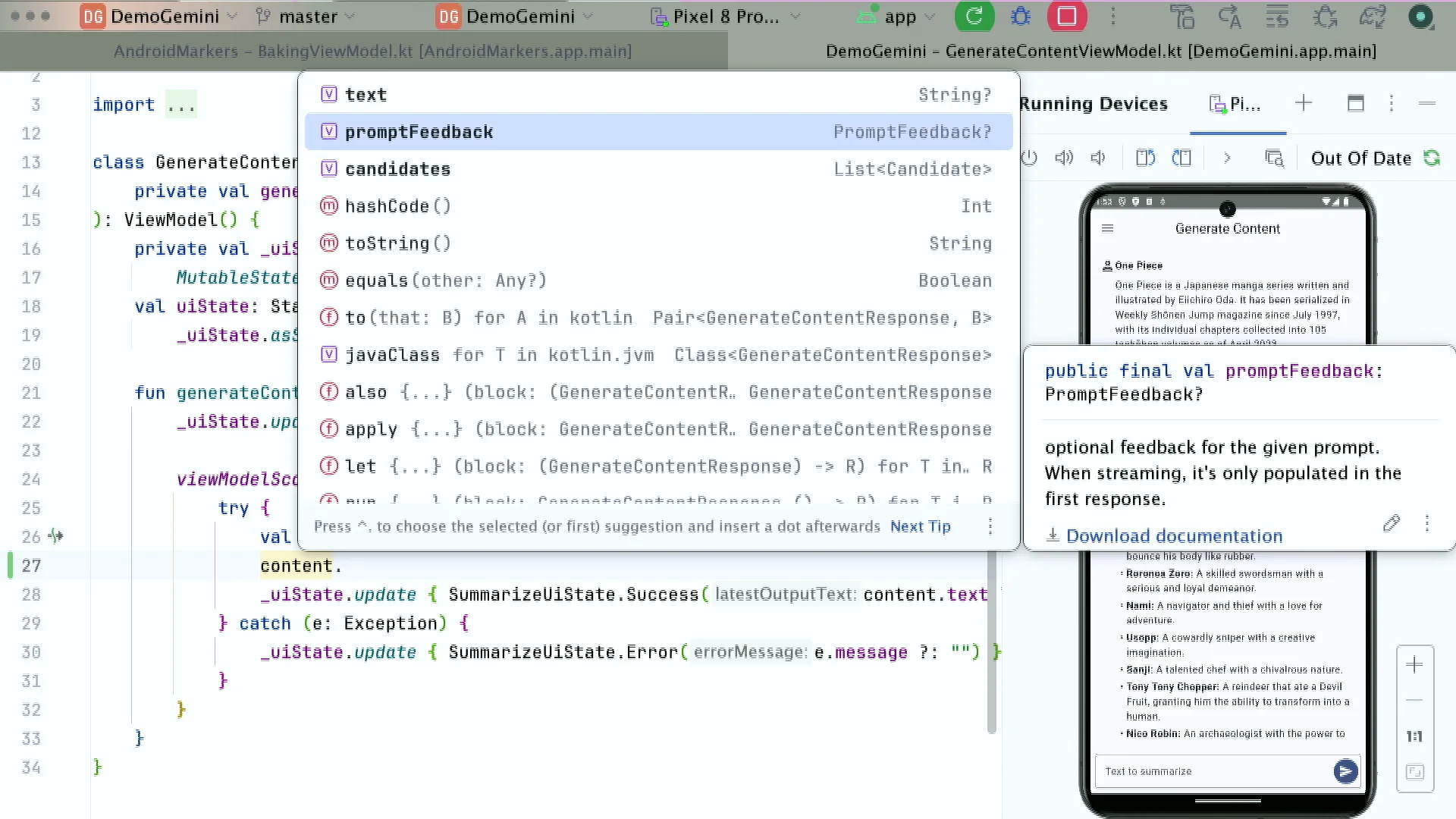The height and width of the screenshot is (819, 1456).
Task: Add a new device tab with the plus icon
Action: click(1304, 103)
